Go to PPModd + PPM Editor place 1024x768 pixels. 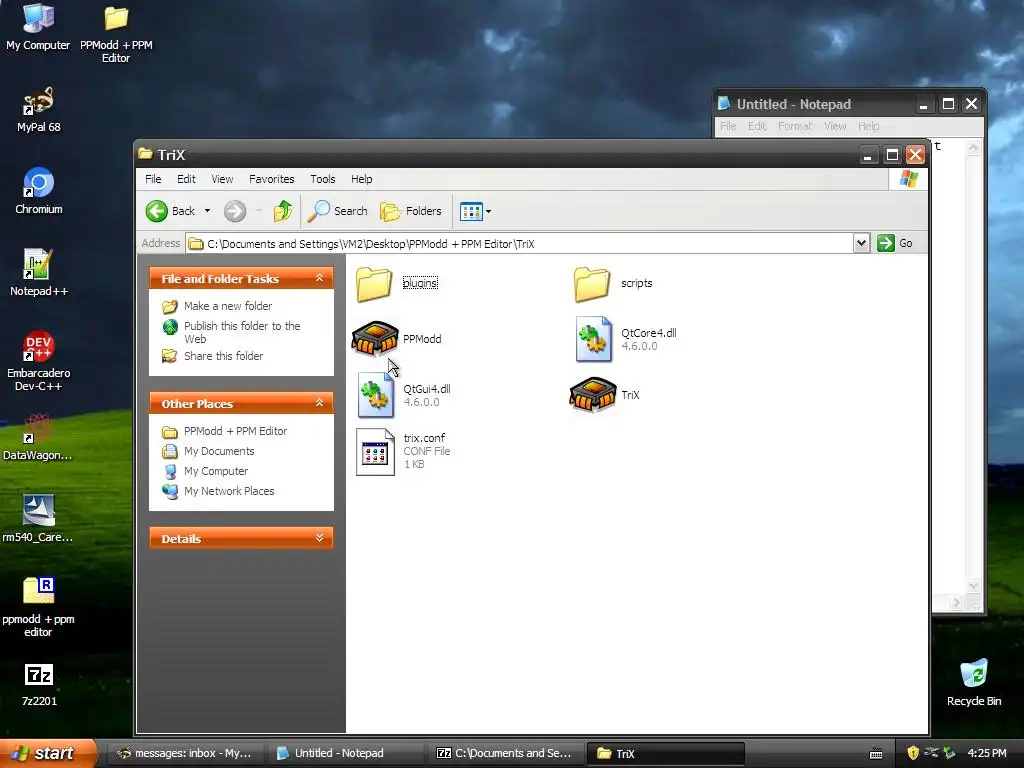235,431
